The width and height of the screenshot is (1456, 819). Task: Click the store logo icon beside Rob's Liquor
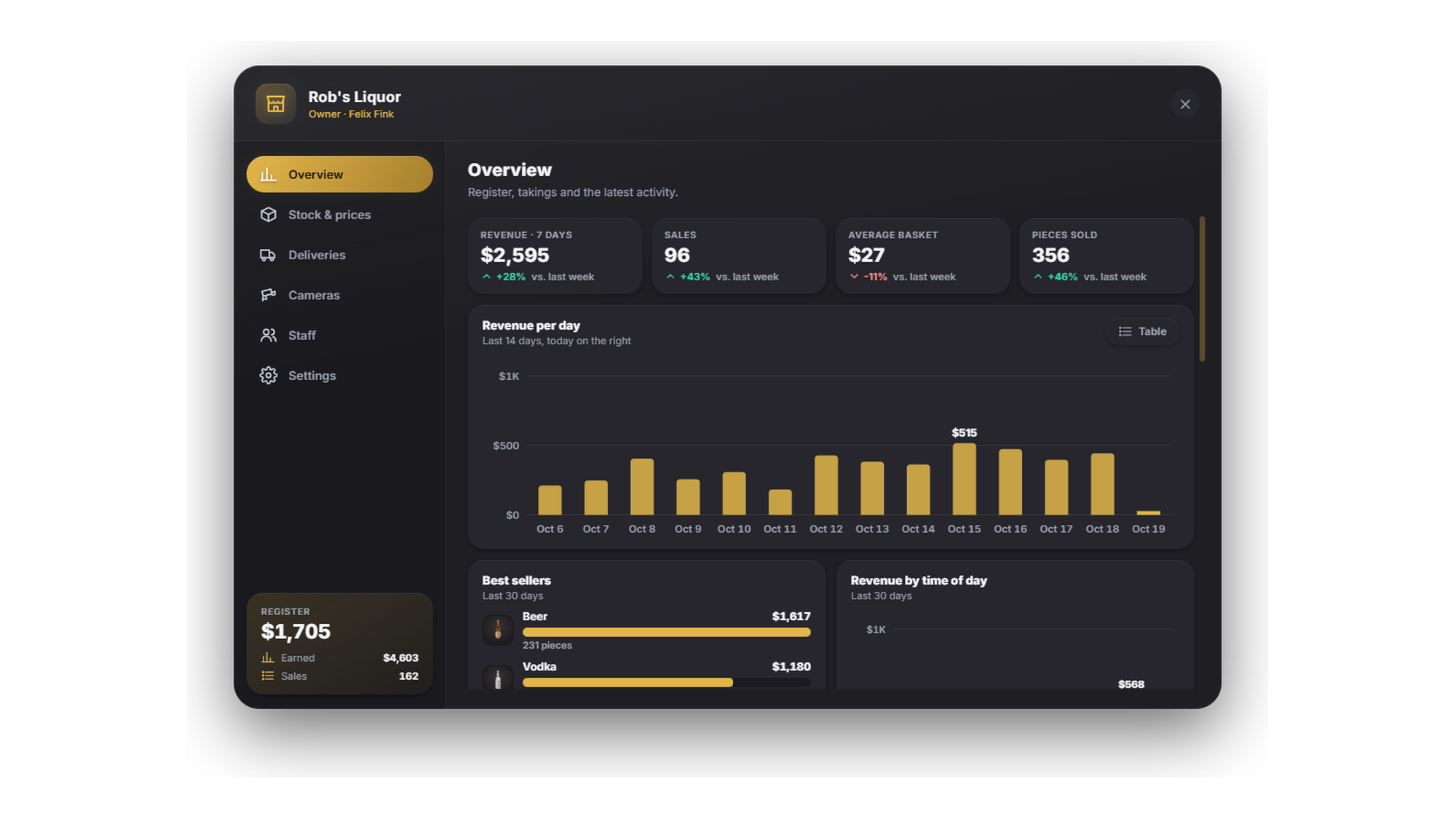(275, 104)
